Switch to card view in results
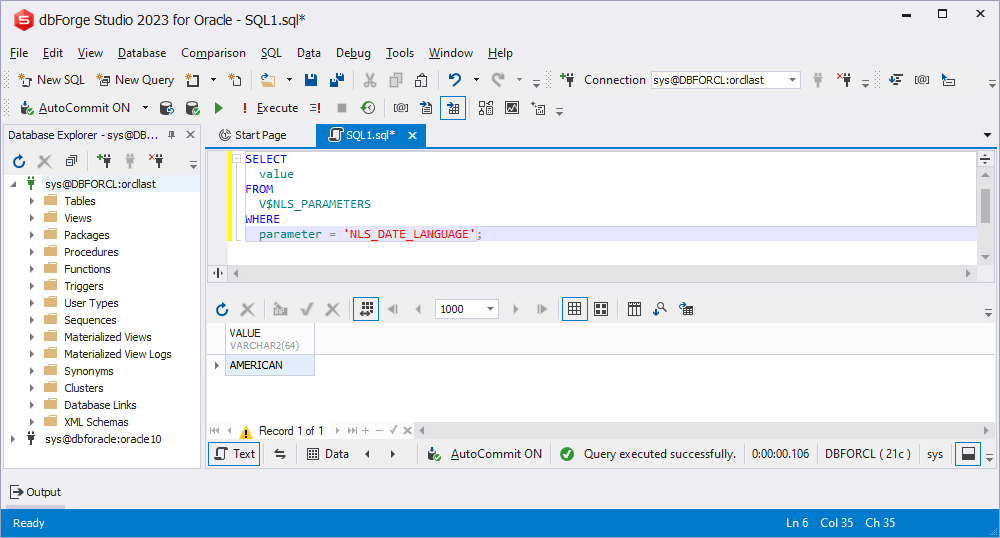Image resolution: width=1000 pixels, height=538 pixels. coord(601,309)
